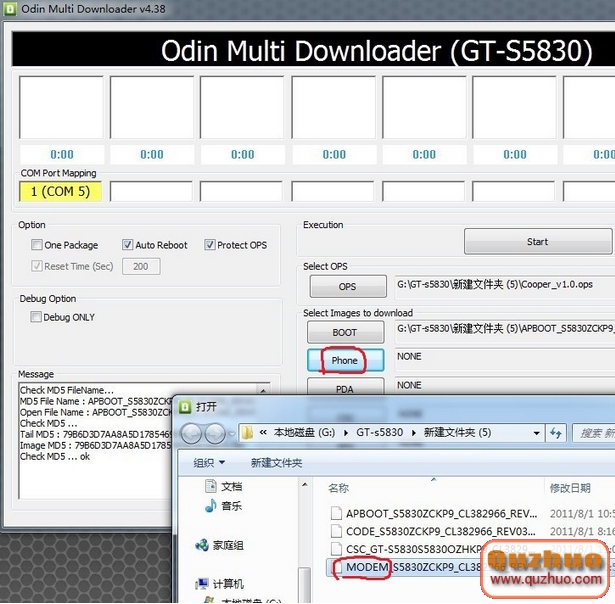Open the 文档 library in the sidebar
This screenshot has height=604, width=615.
[x=231, y=486]
